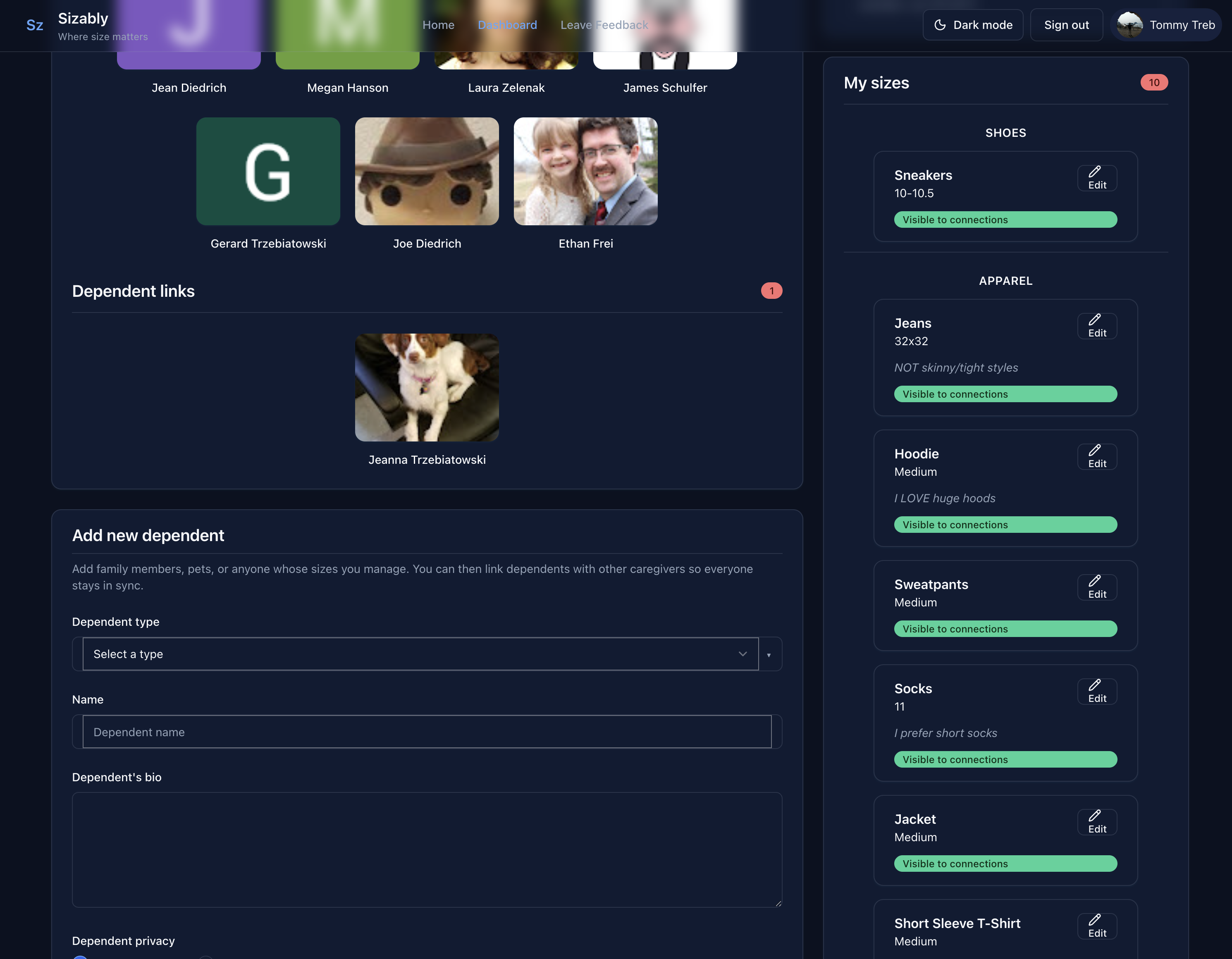Viewport: 1232px width, 959px height.
Task: Open Jeanna Trzebiatowski dependent photo
Action: 427,388
